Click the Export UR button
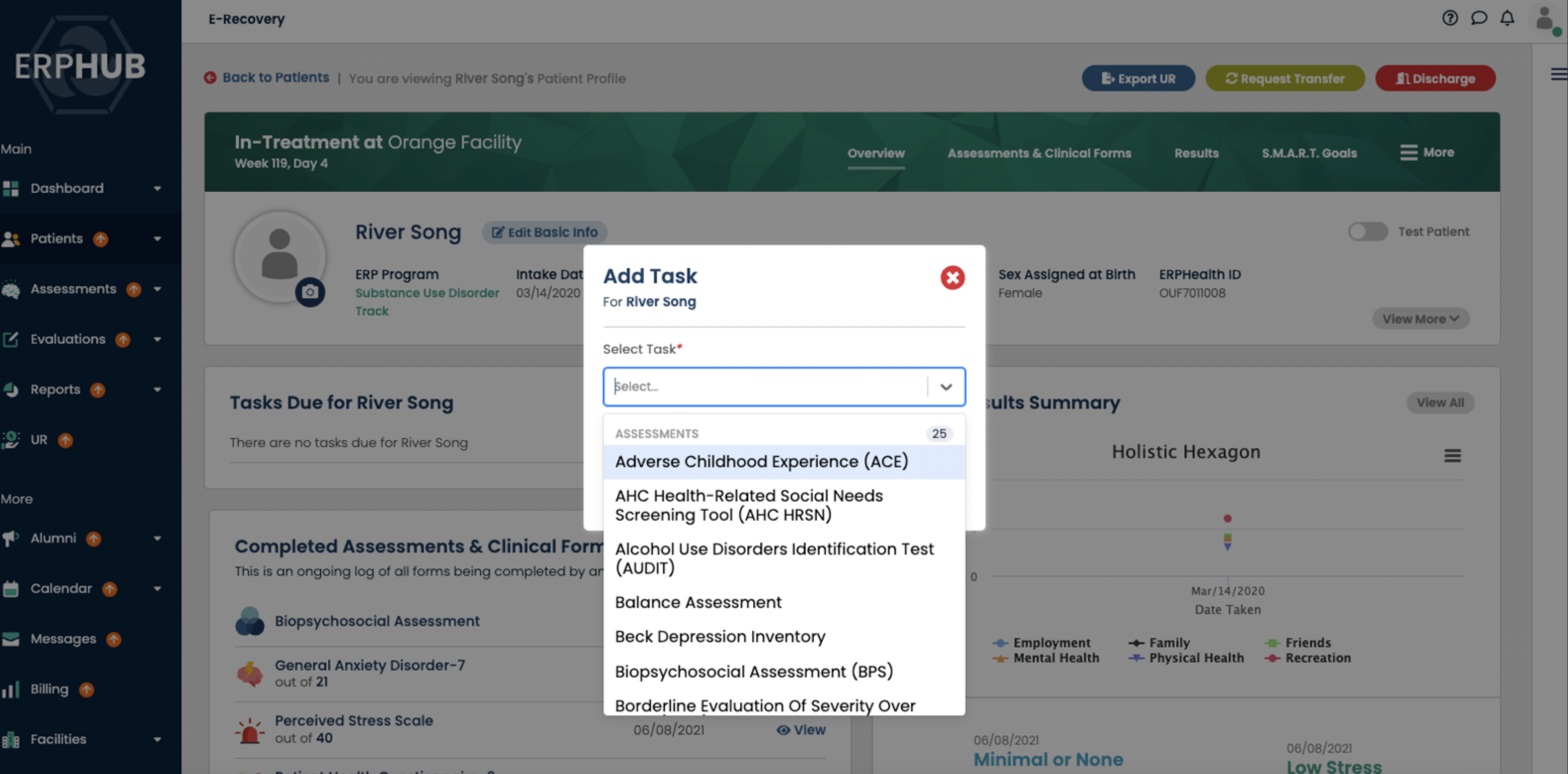 point(1138,78)
